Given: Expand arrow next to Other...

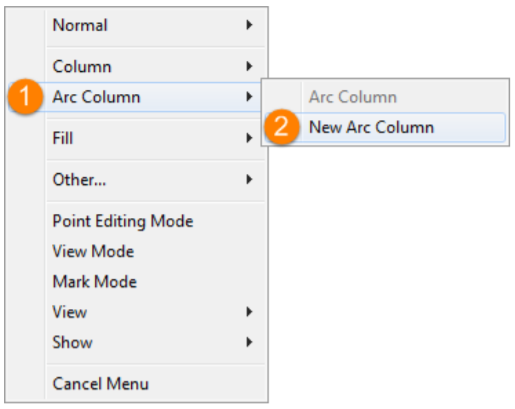Looking at the screenshot, I should [x=249, y=179].
